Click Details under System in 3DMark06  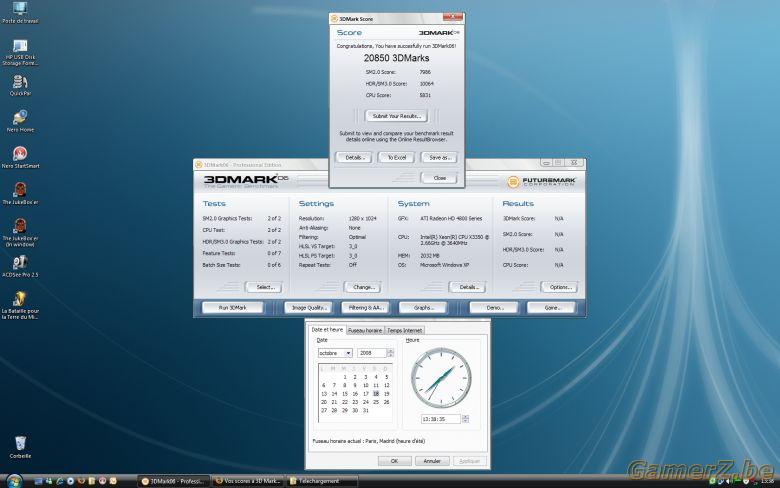pos(468,287)
